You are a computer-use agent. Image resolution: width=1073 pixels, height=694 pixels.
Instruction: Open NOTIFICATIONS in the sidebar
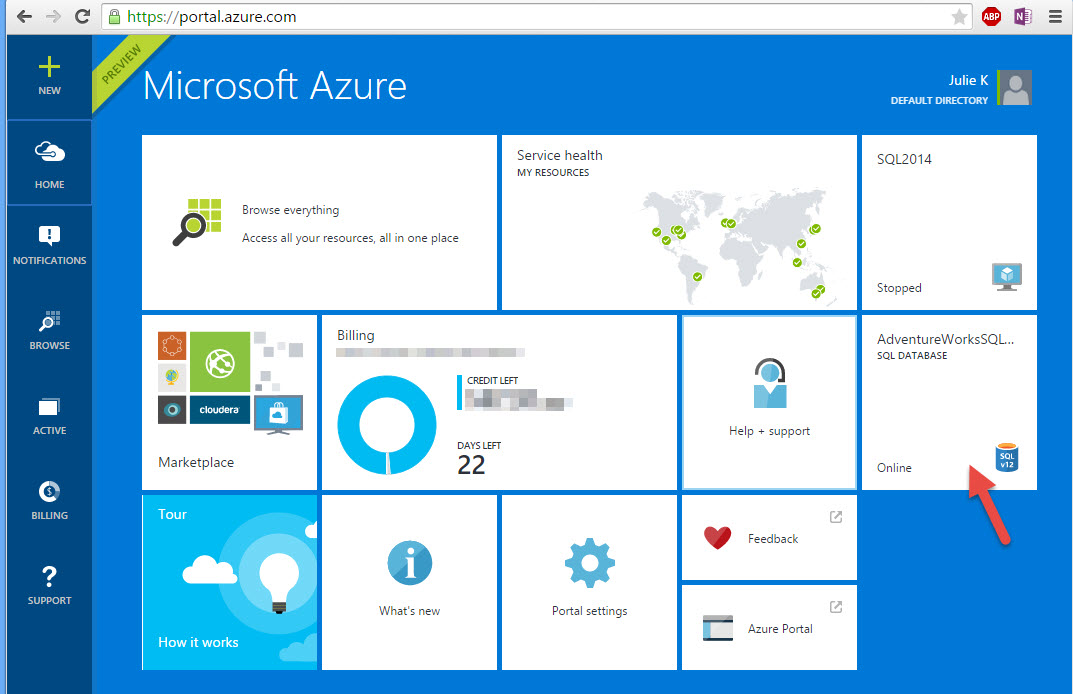click(49, 245)
